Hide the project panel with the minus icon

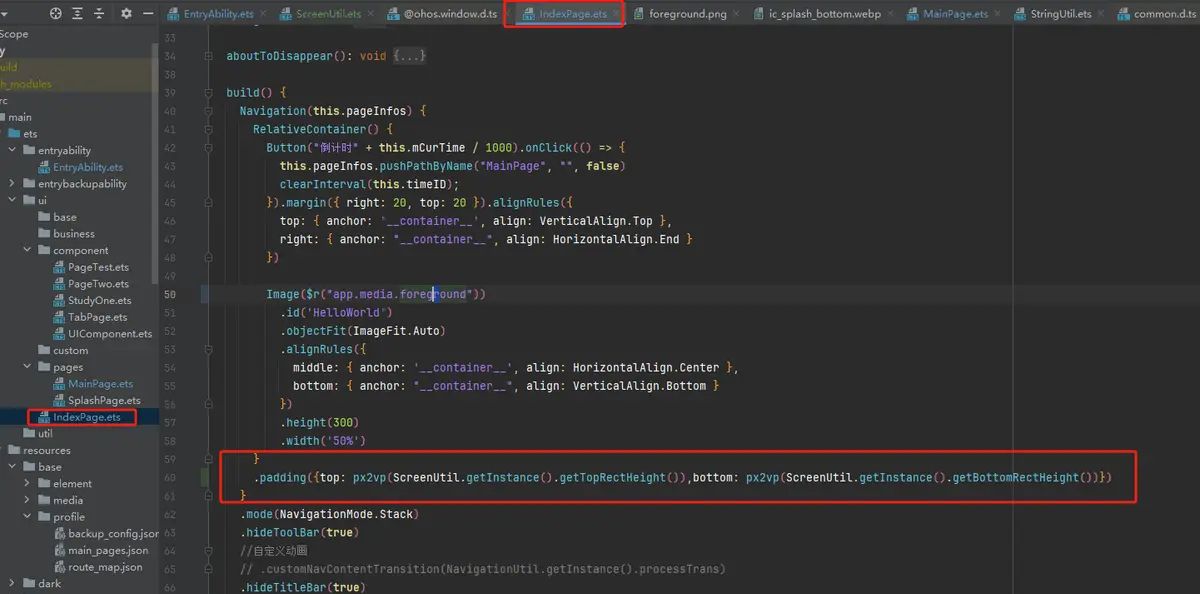coord(148,13)
